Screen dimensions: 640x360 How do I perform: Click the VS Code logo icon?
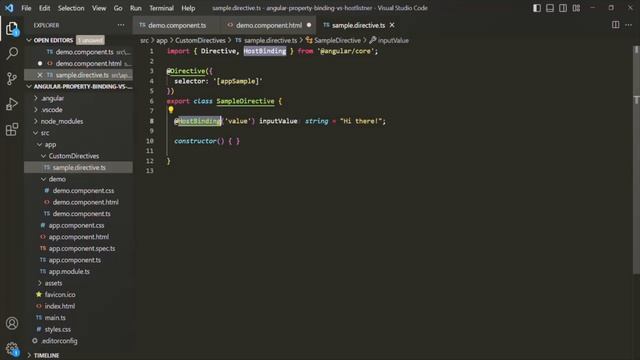9,8
